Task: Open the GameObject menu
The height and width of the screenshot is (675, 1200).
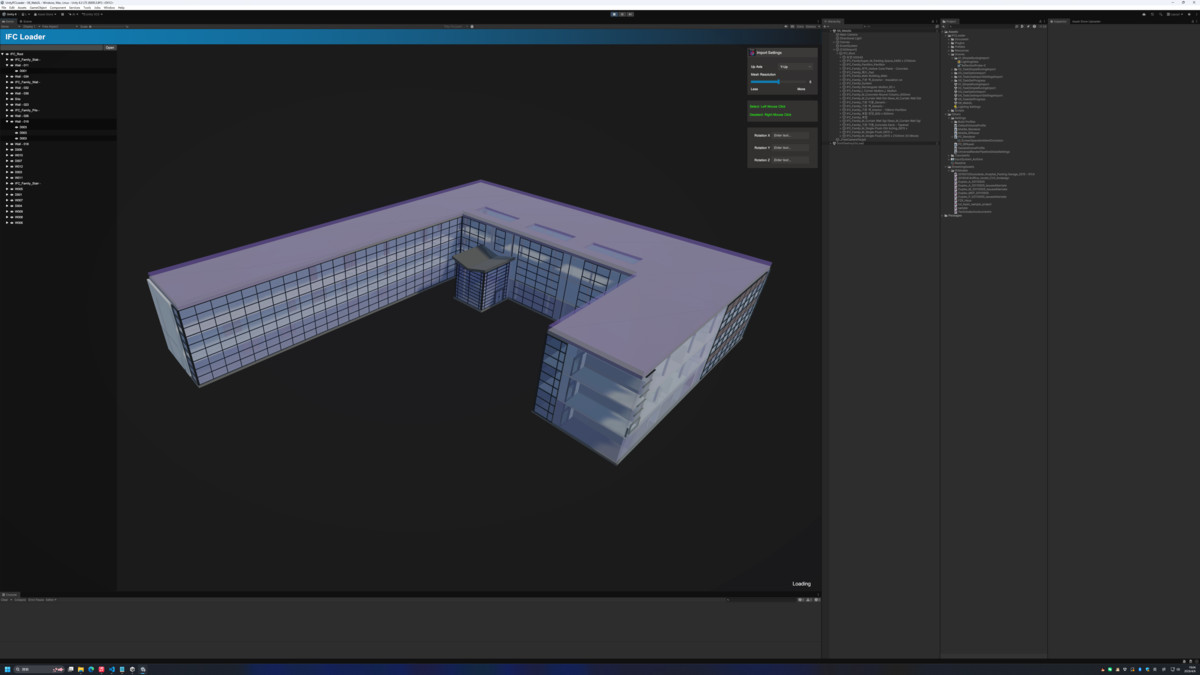Action: tap(37, 8)
